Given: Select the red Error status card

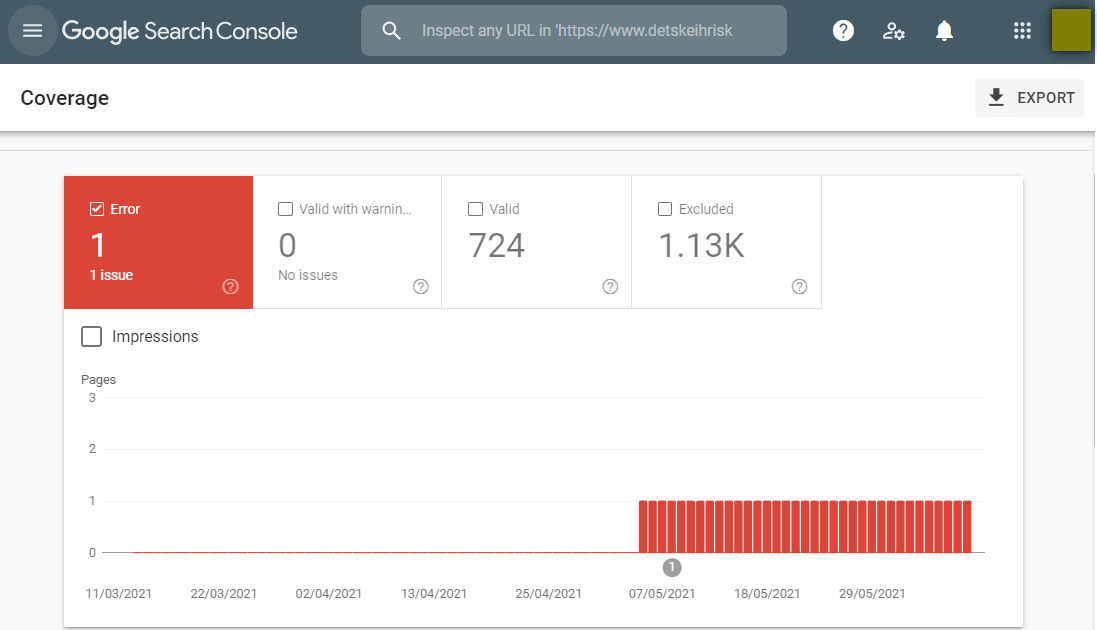Looking at the screenshot, I should (x=158, y=242).
